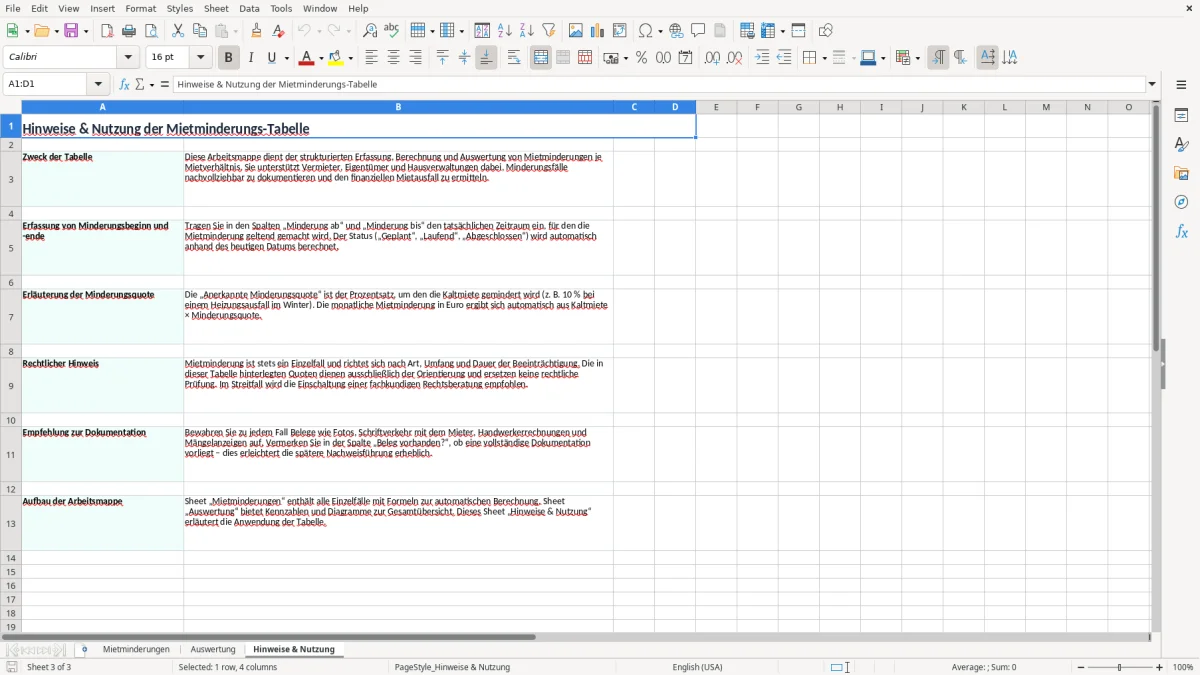Open the Format menu
1200x675 pixels.
(x=140, y=8)
